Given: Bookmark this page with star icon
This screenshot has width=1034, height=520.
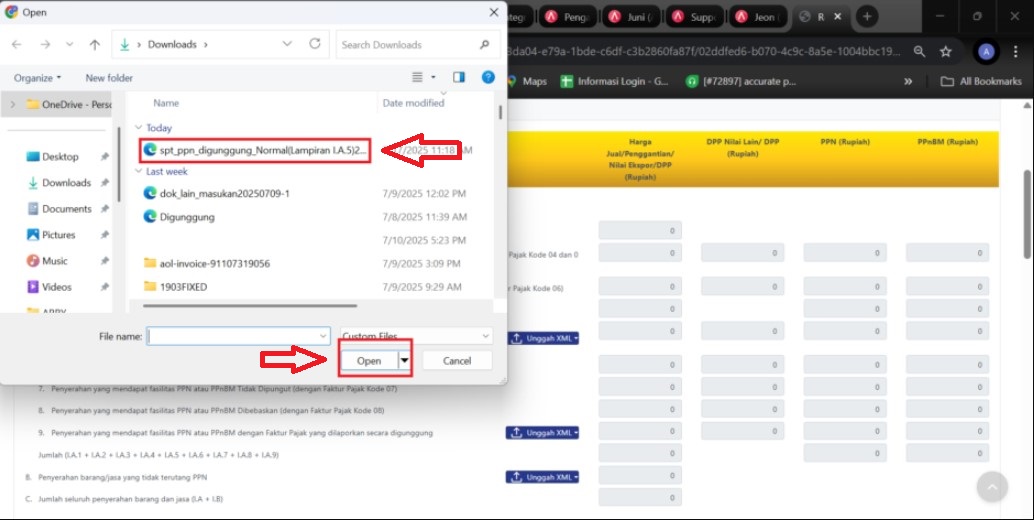Looking at the screenshot, I should pyautogui.click(x=946, y=52).
